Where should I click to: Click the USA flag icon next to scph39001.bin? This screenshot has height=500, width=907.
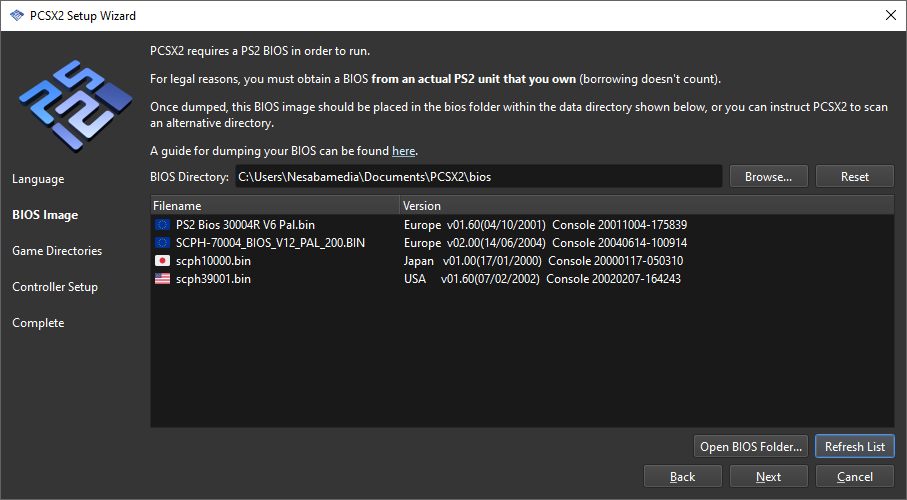(162, 279)
